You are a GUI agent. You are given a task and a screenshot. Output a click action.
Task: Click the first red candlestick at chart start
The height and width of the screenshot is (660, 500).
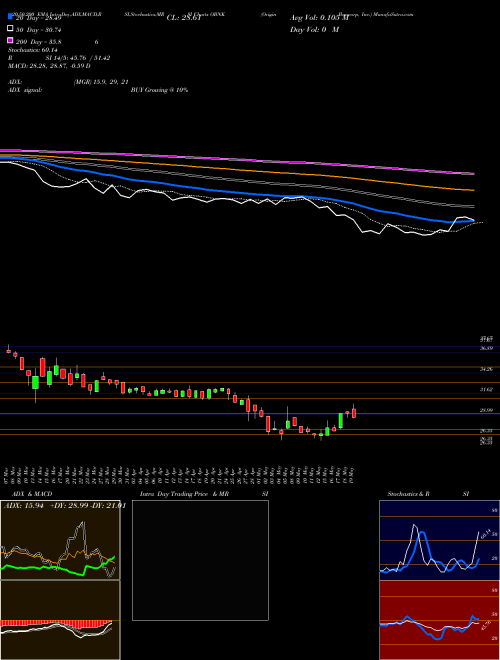point(8,350)
